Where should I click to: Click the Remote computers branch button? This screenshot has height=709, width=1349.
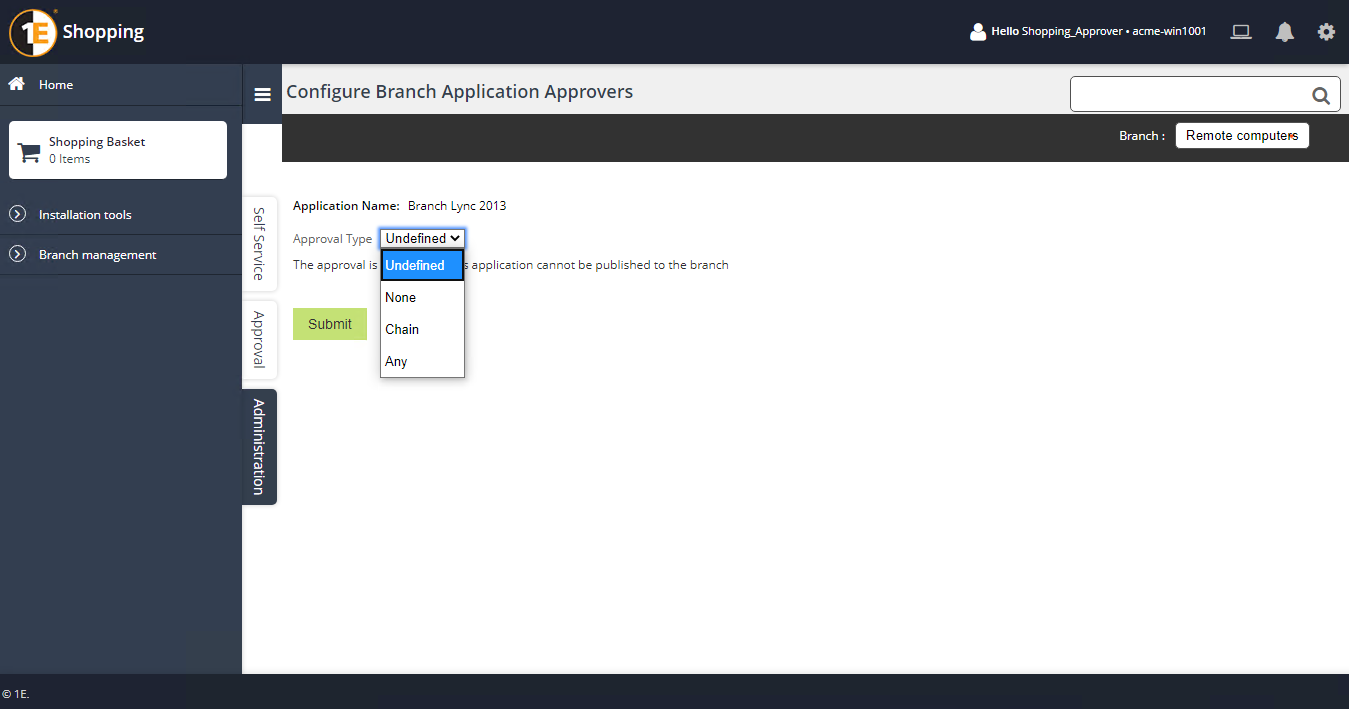pyautogui.click(x=1241, y=136)
